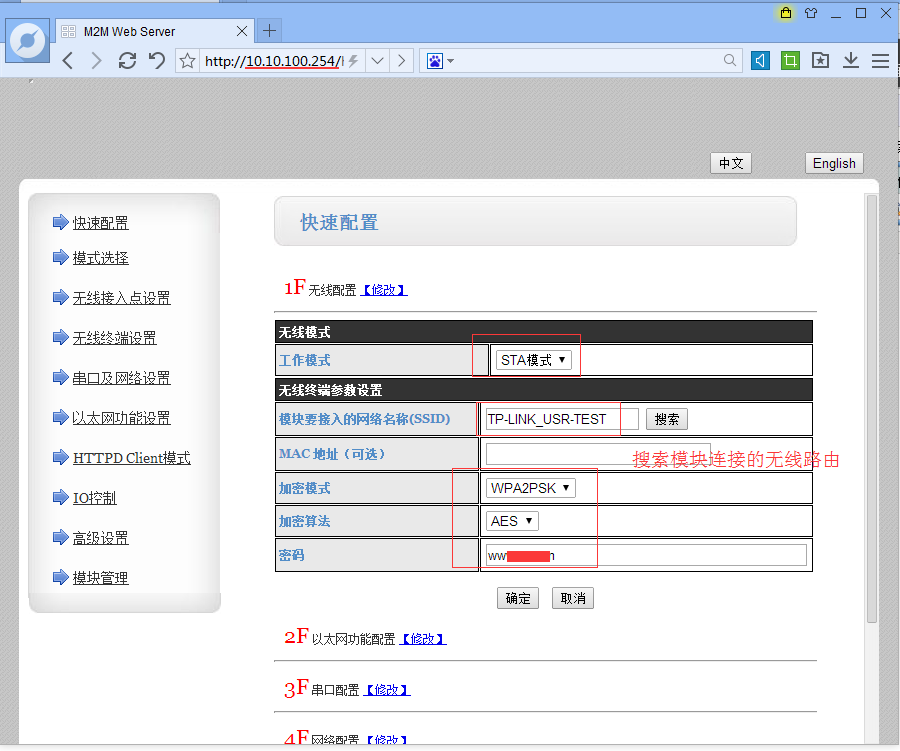Open the browser hamburger menu
The height and width of the screenshot is (751, 900).
[880, 61]
